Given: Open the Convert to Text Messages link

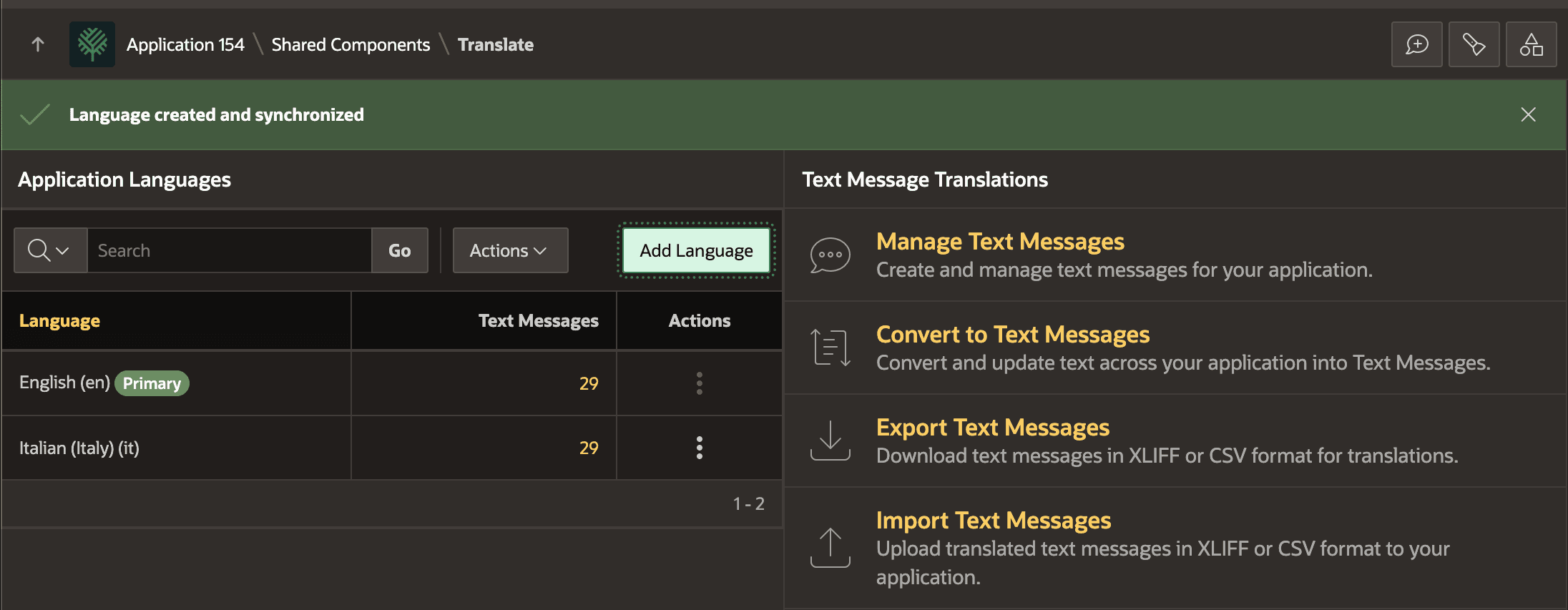Looking at the screenshot, I should tap(1013, 335).
